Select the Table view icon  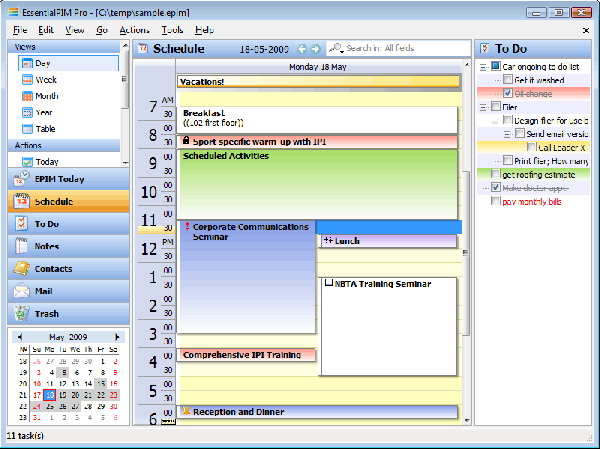point(27,129)
